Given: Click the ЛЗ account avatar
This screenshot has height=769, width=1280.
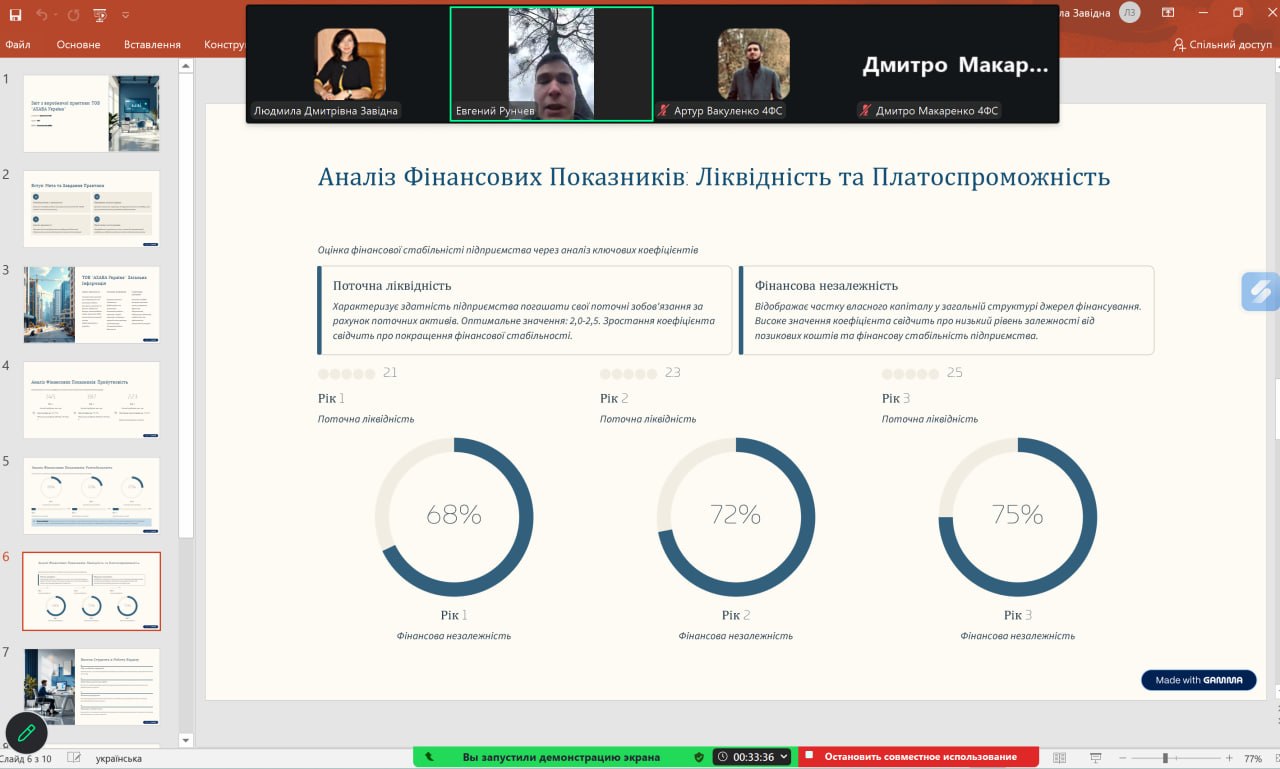Looking at the screenshot, I should [x=1129, y=13].
